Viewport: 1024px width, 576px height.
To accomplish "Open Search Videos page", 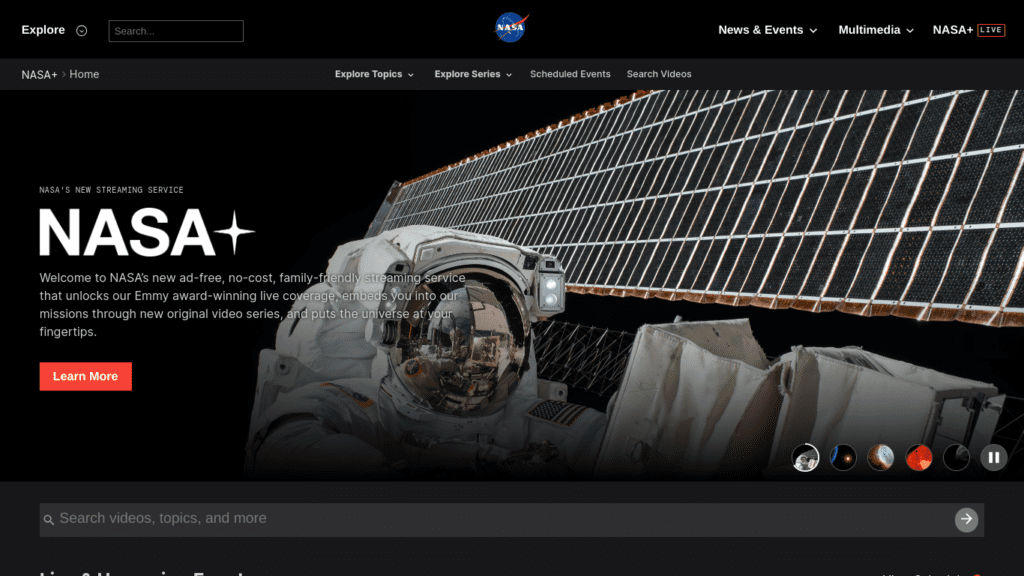I will [659, 74].
